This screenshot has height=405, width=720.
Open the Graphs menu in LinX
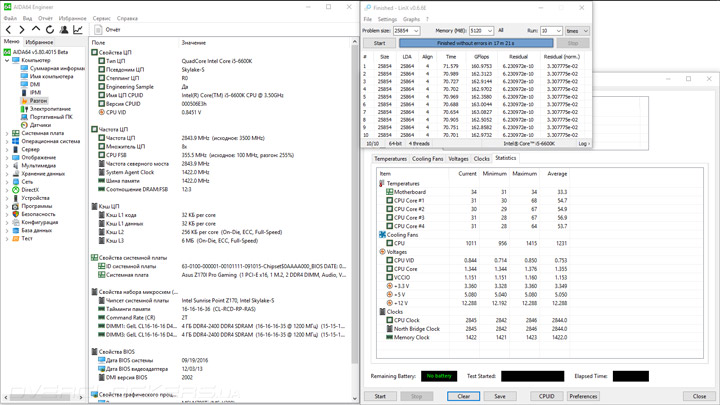[411, 19]
